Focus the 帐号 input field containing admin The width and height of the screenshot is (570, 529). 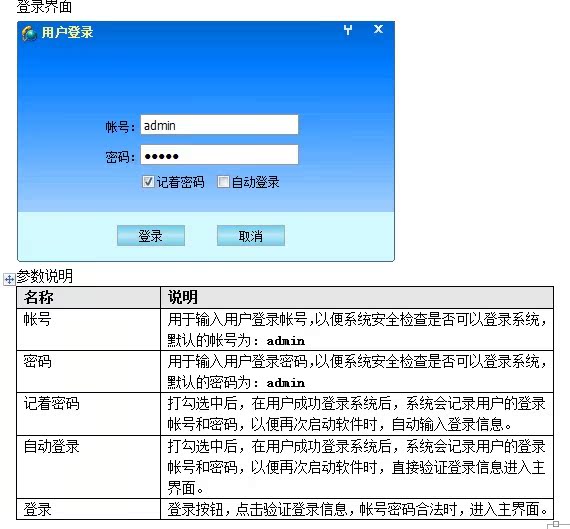[x=220, y=125]
